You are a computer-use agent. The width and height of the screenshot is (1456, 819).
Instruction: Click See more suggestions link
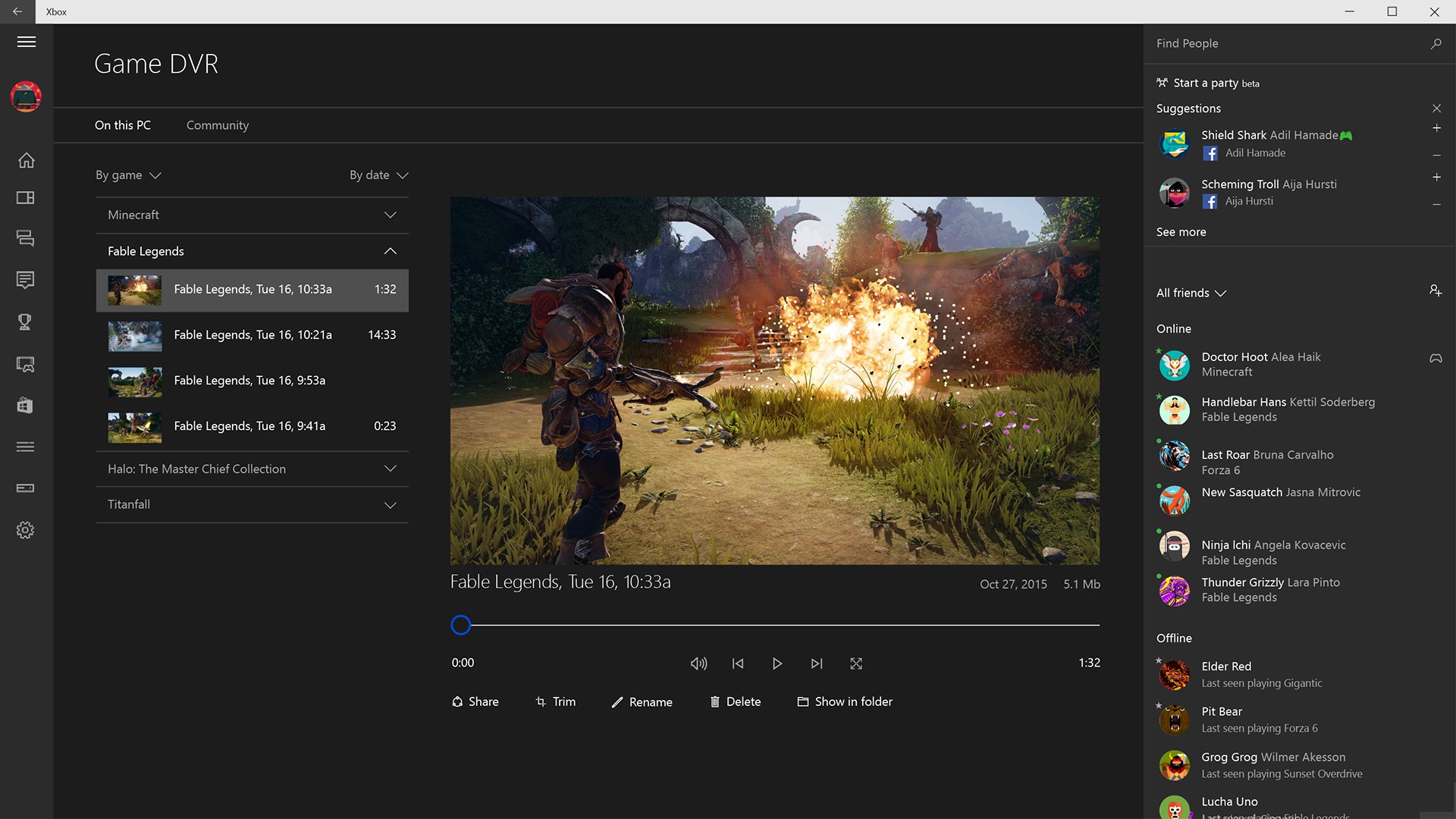[x=1181, y=232]
